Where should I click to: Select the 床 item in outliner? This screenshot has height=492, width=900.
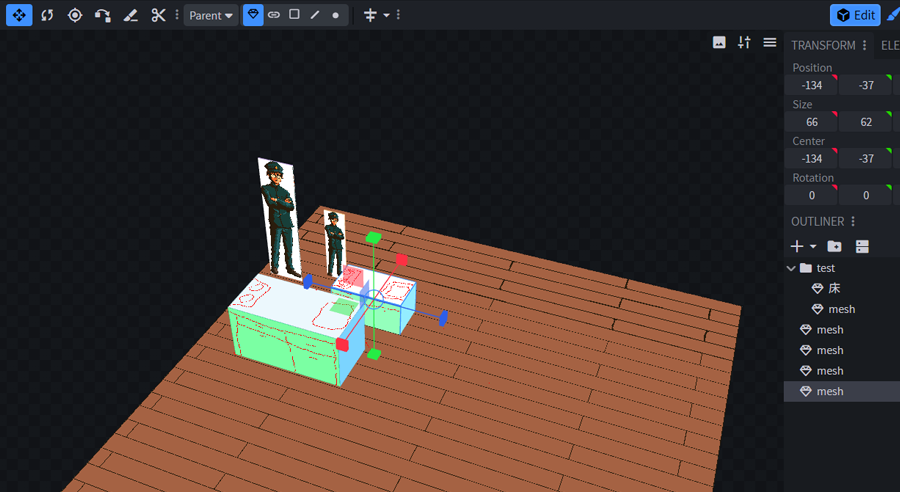coord(834,288)
